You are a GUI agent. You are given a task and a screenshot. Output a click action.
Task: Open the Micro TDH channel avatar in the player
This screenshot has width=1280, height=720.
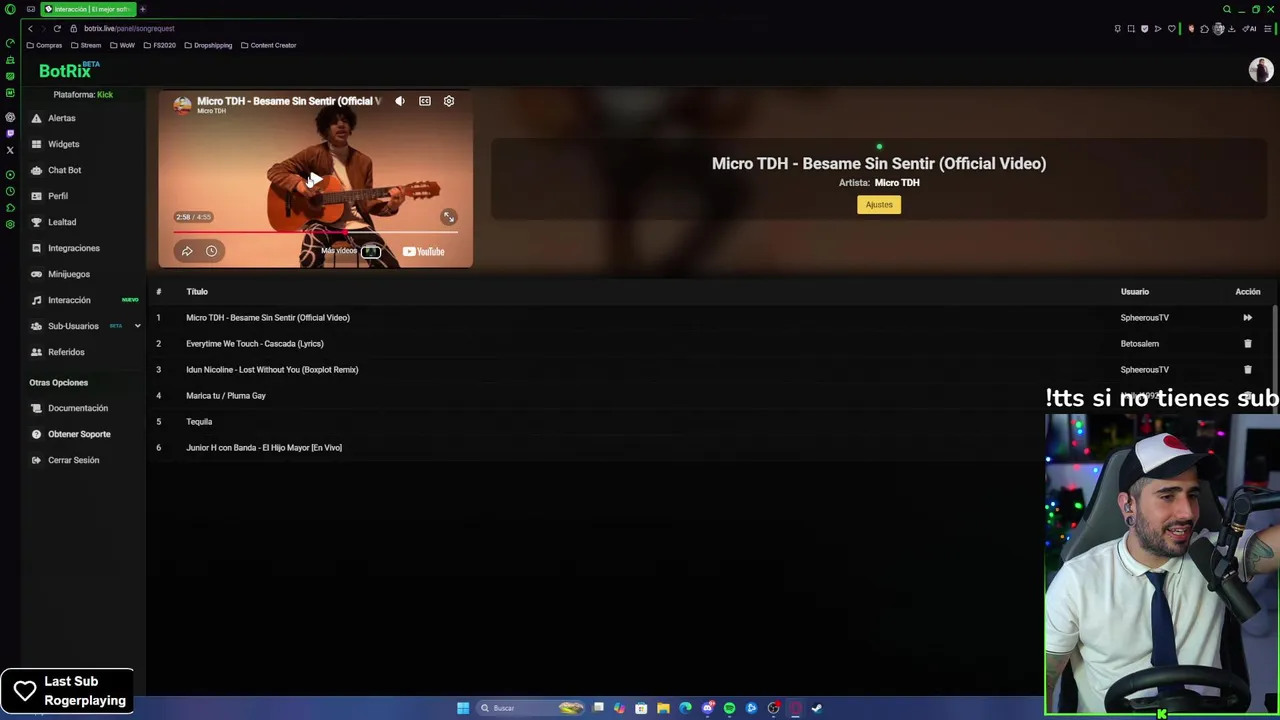(182, 104)
